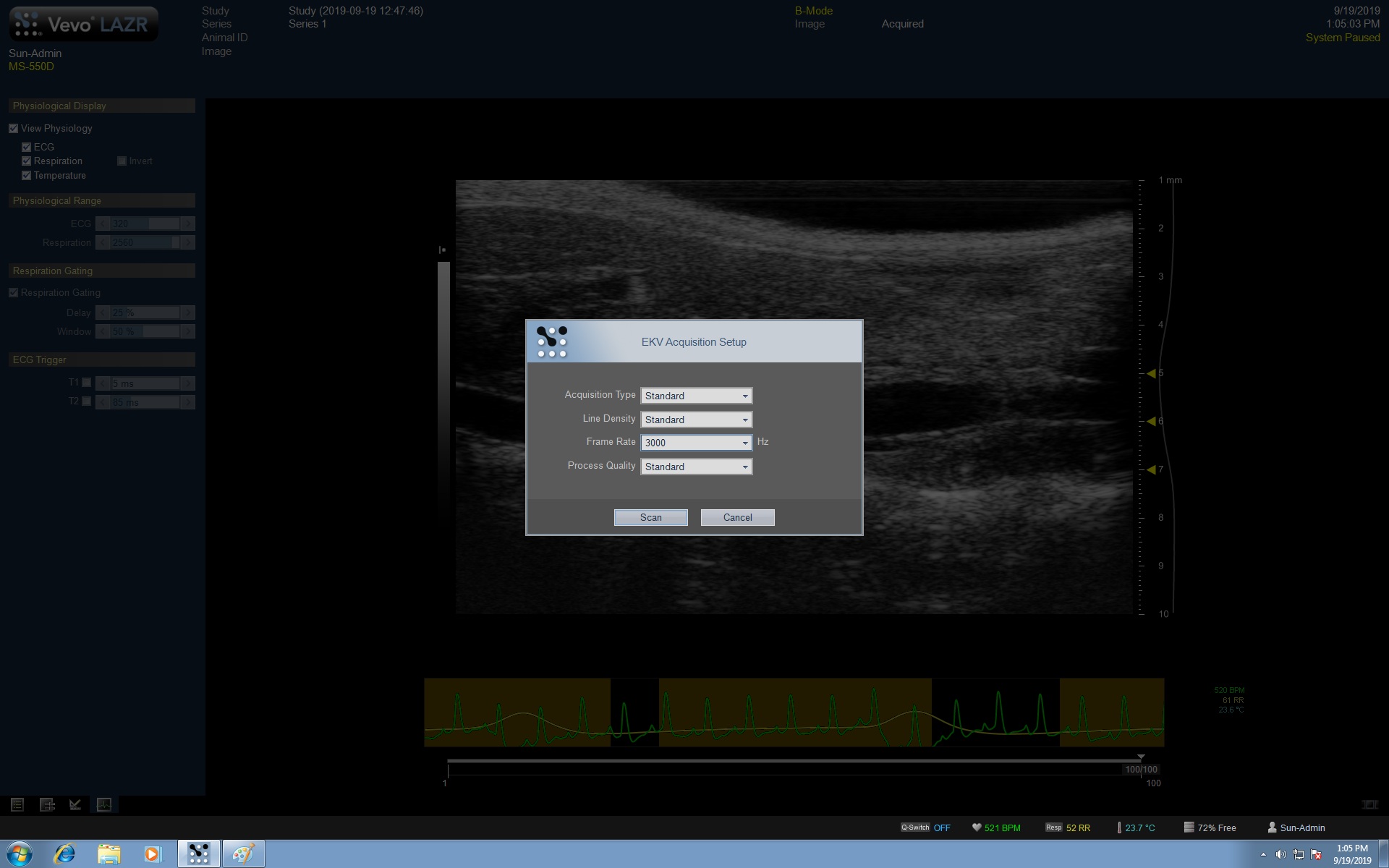Open the image settings sliders panel icon
The image size is (1389, 868).
(x=47, y=804)
